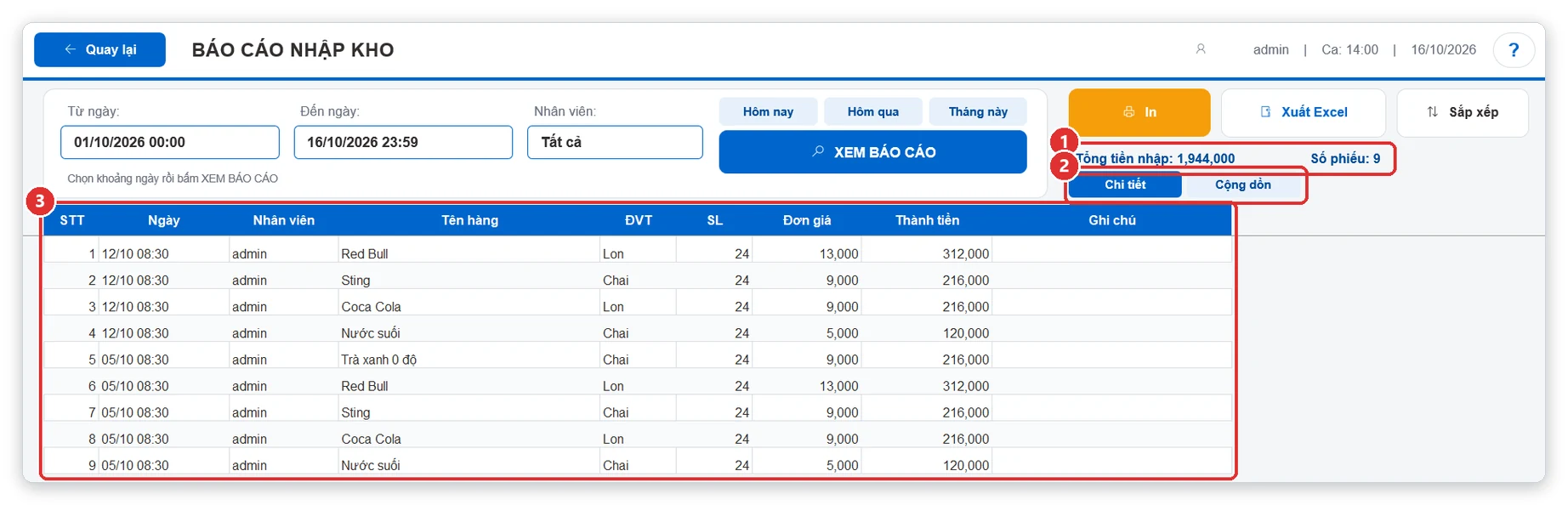
Task: Select the Hôm nay quick filter
Action: 768,111
